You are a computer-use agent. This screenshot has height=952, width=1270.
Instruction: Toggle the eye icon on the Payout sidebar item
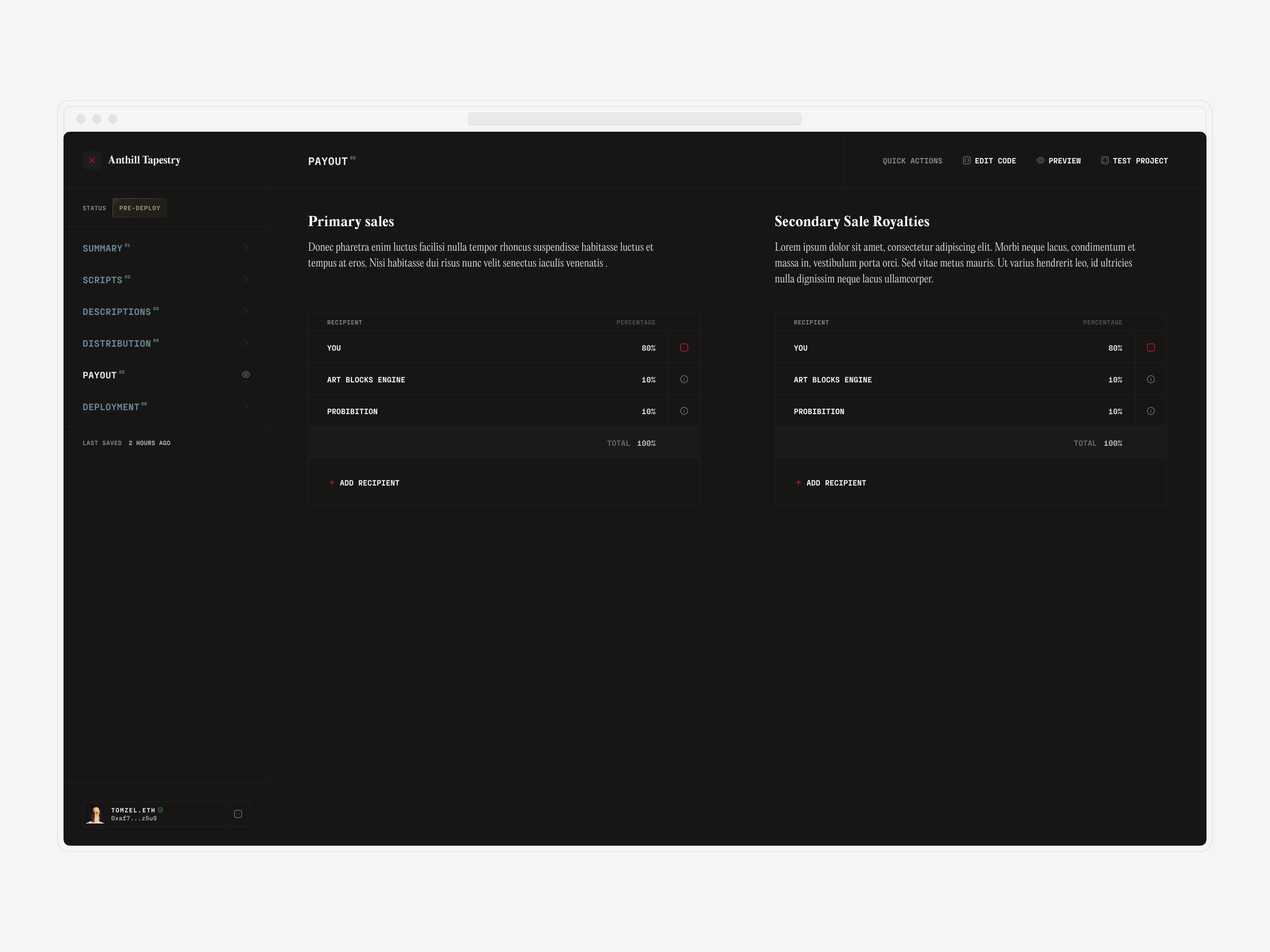click(x=246, y=375)
